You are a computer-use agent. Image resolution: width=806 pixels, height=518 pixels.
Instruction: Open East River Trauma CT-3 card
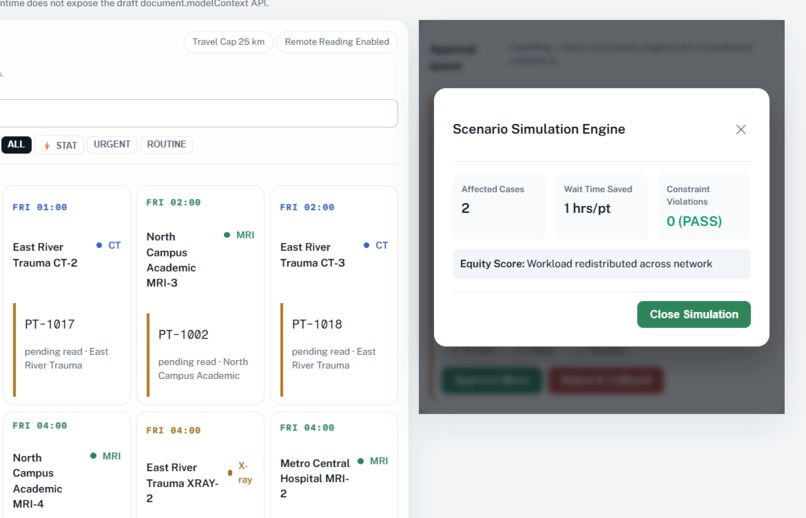click(334, 295)
